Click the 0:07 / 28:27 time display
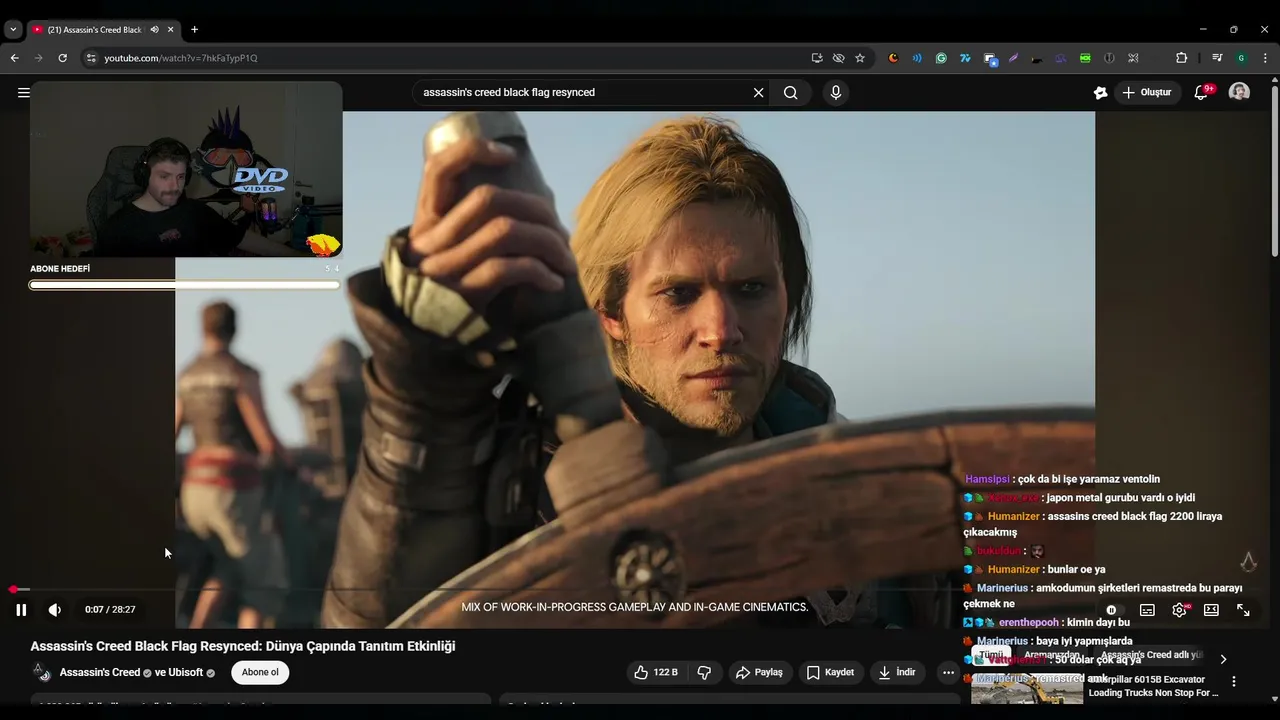The height and width of the screenshot is (720, 1280). [x=110, y=609]
